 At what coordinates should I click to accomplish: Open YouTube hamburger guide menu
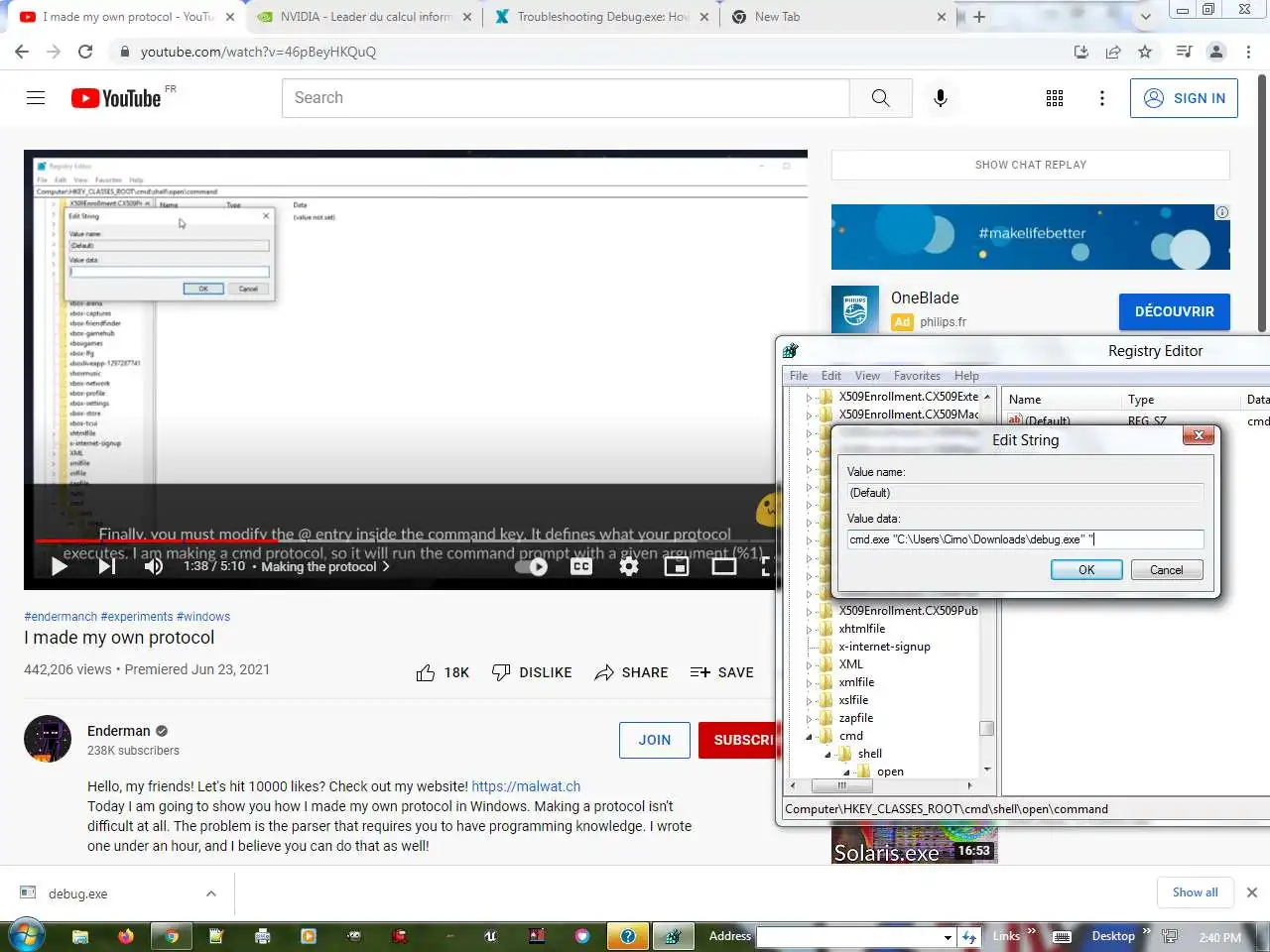[36, 97]
